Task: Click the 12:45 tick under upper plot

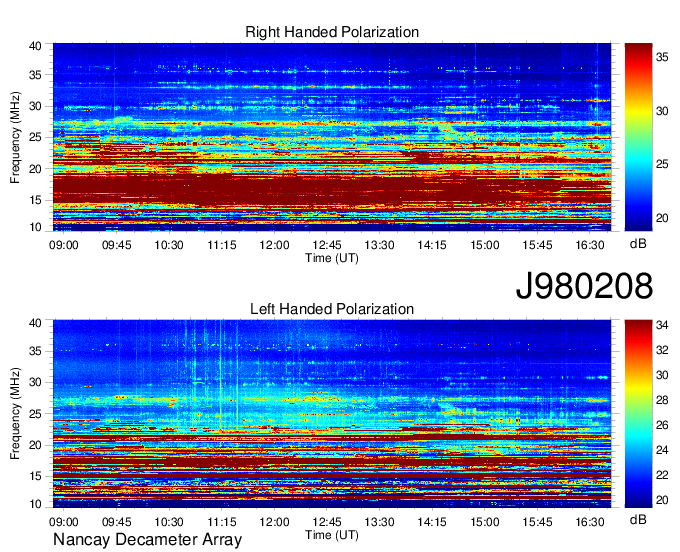Action: (327, 245)
